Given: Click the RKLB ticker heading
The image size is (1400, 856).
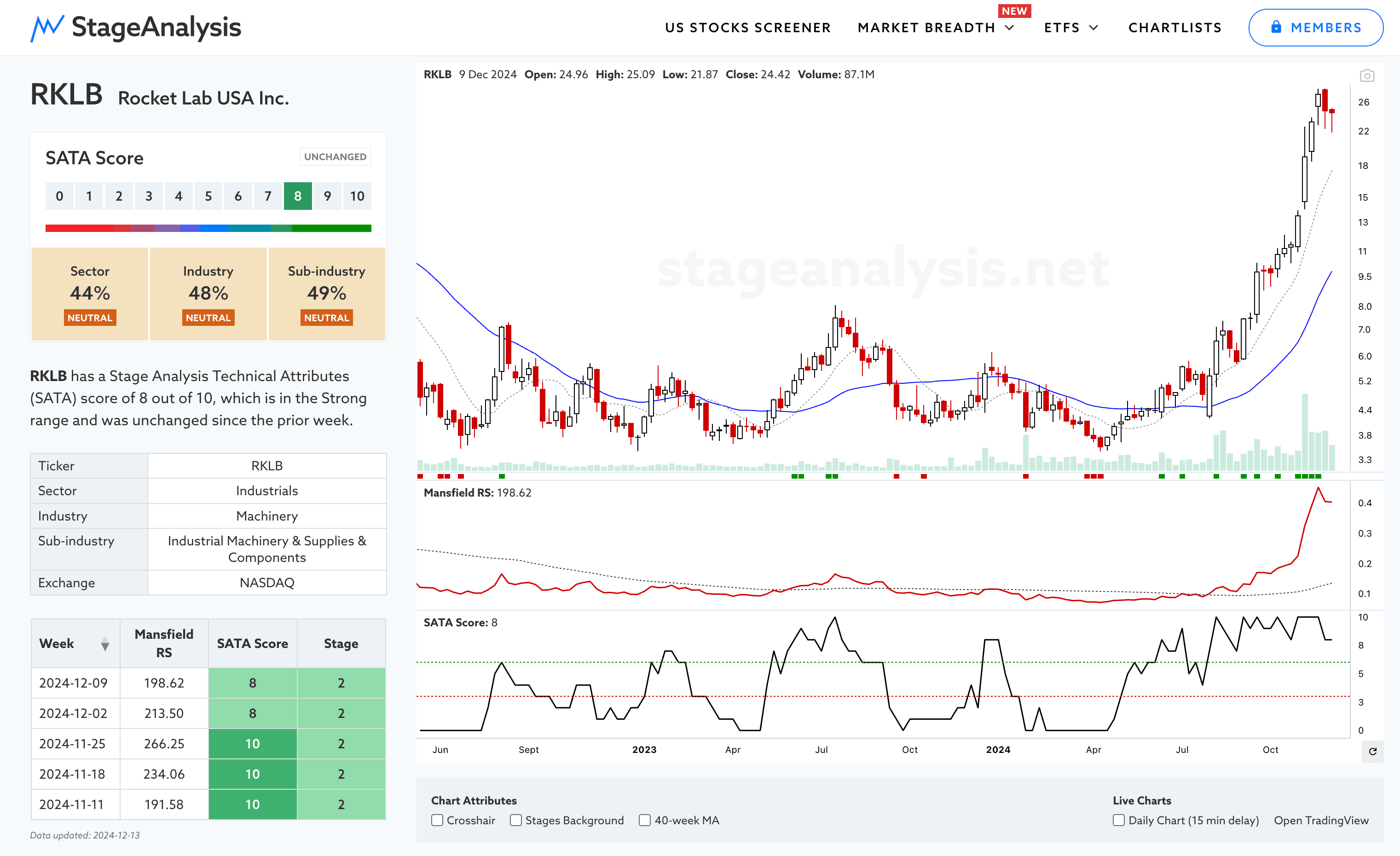Looking at the screenshot, I should click(x=66, y=94).
